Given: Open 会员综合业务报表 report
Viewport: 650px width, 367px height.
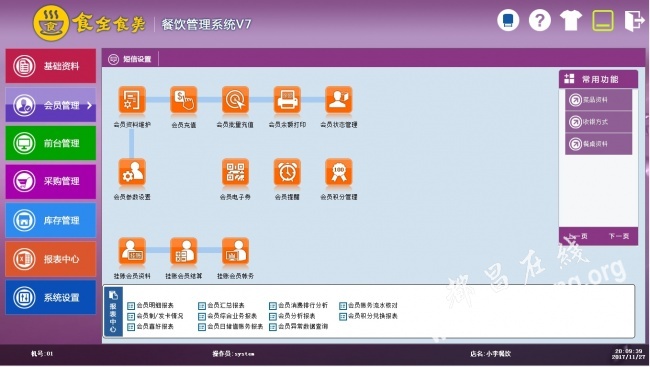Looking at the screenshot, I should [x=228, y=316].
